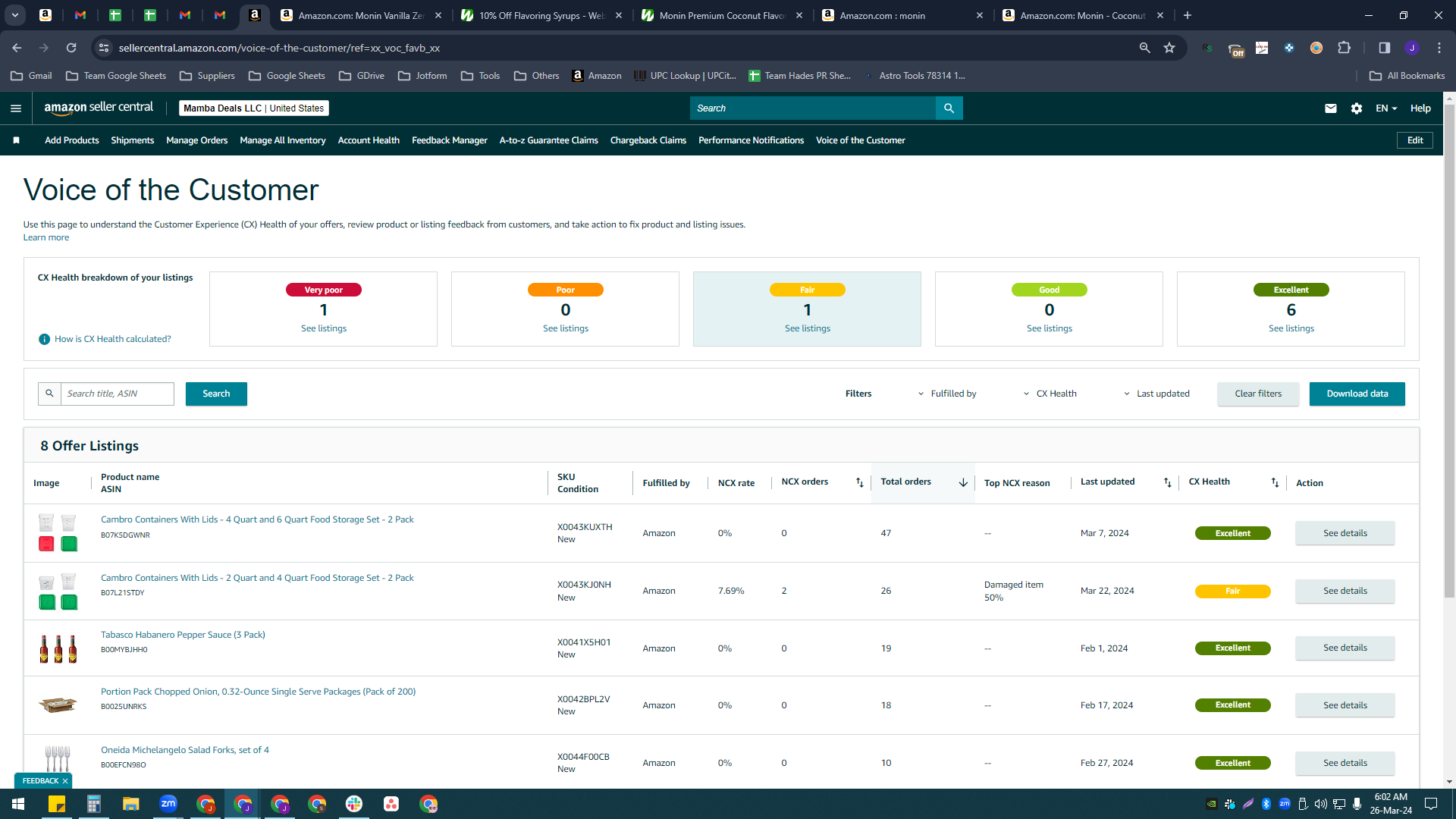The image size is (1456, 819).
Task: Open the Help link in the header
Action: click(1420, 108)
